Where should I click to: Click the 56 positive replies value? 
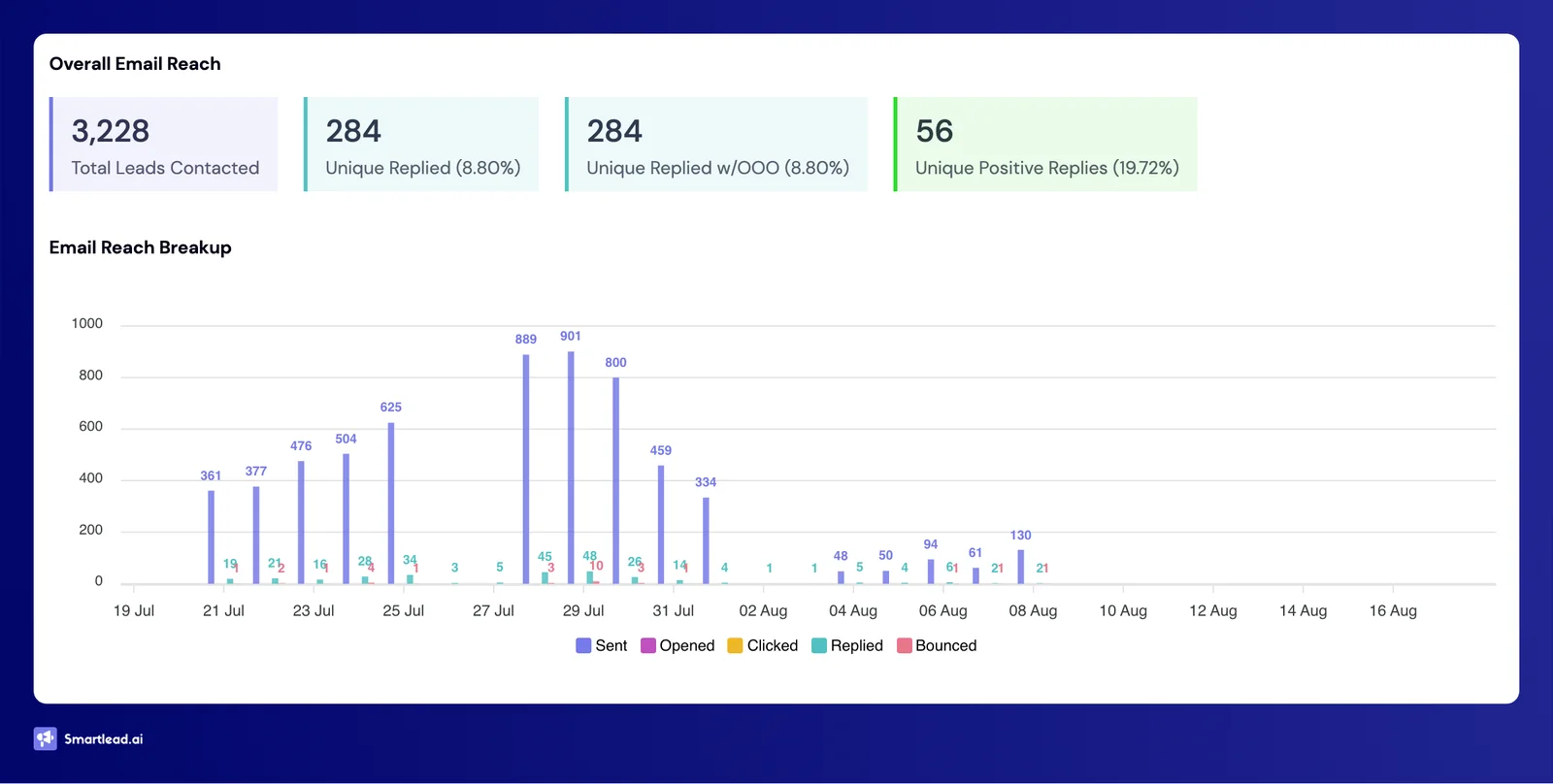(935, 131)
